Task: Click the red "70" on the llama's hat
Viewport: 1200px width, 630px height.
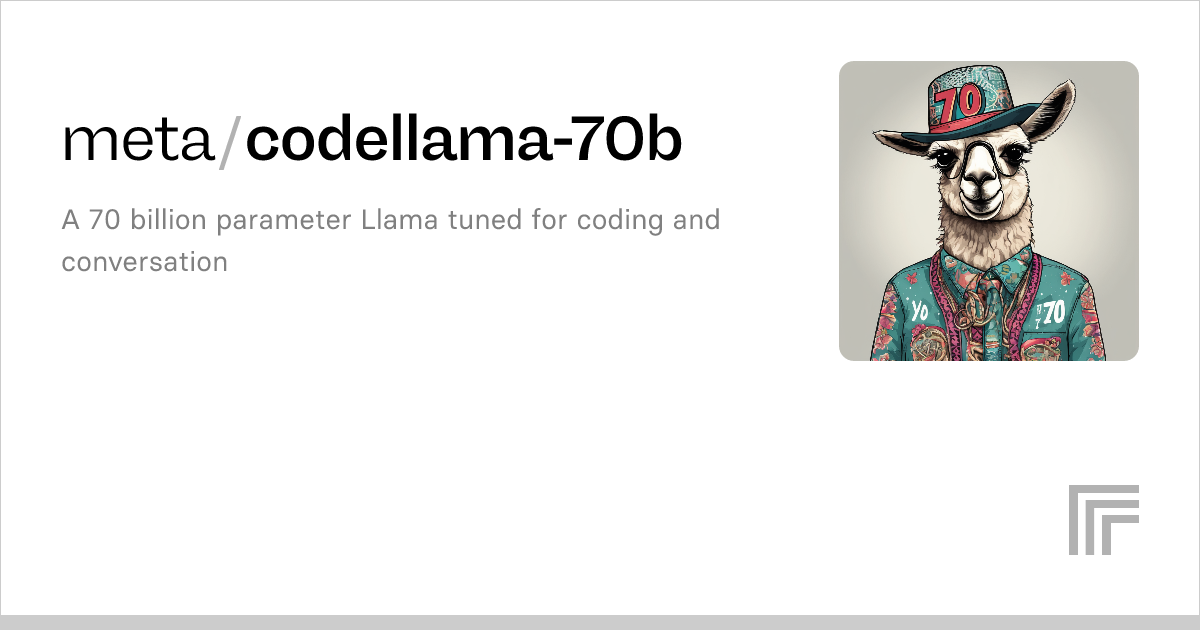Action: pyautogui.click(x=957, y=102)
